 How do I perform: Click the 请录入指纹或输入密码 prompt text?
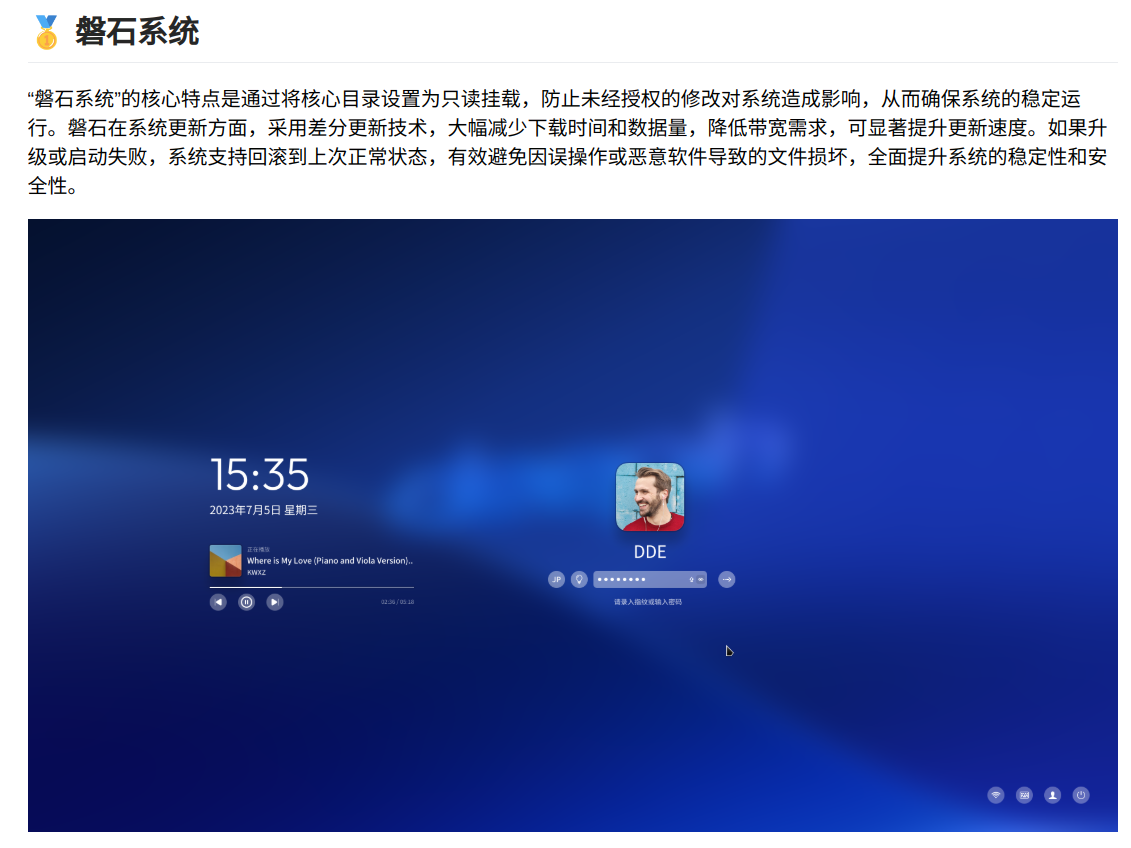pyautogui.click(x=648, y=602)
